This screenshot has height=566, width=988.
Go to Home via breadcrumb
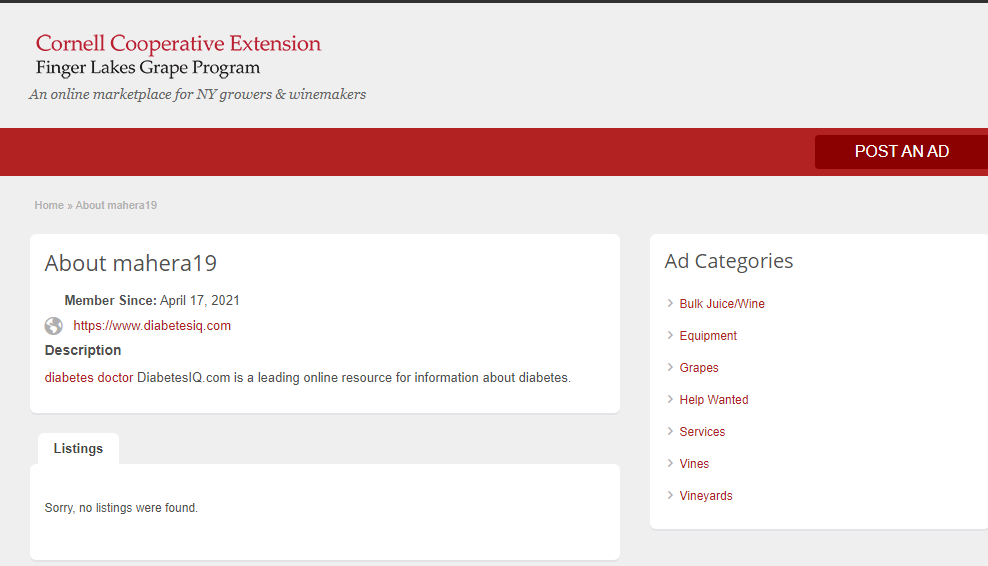[x=49, y=205]
